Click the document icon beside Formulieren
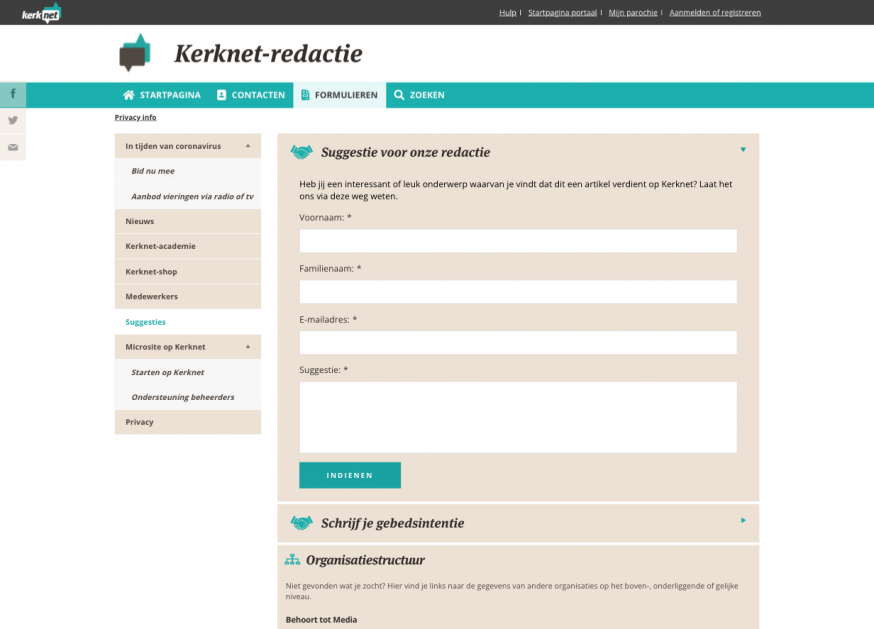The image size is (874, 629). click(305, 95)
